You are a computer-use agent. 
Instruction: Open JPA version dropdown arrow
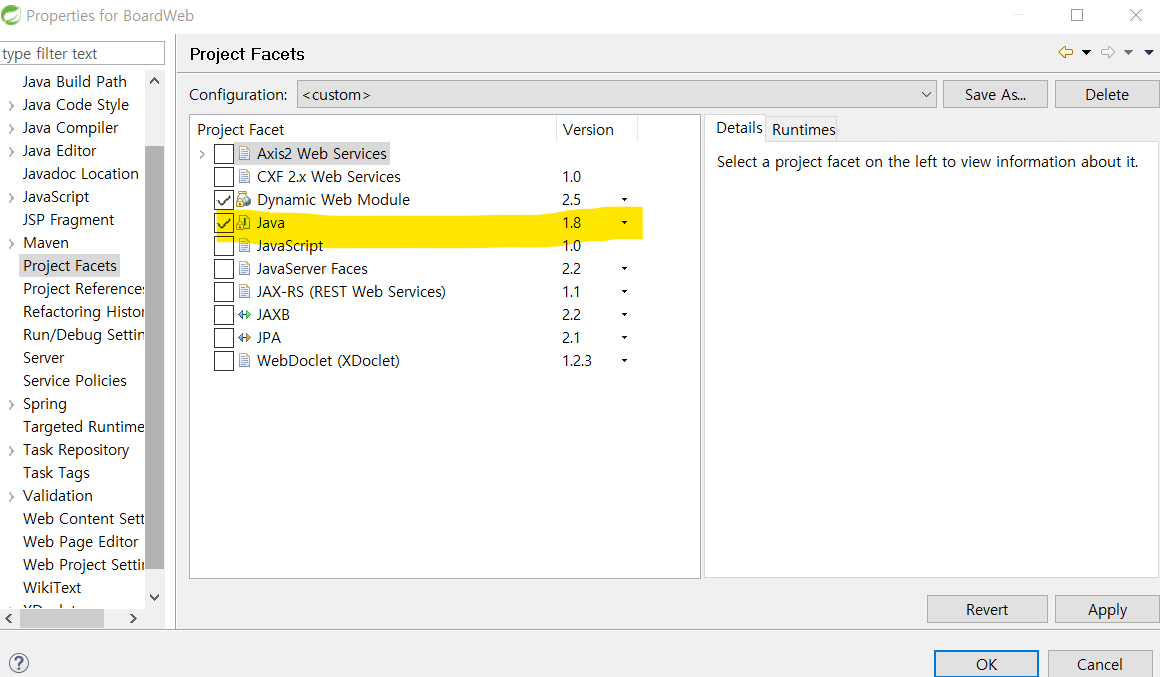pyautogui.click(x=624, y=337)
